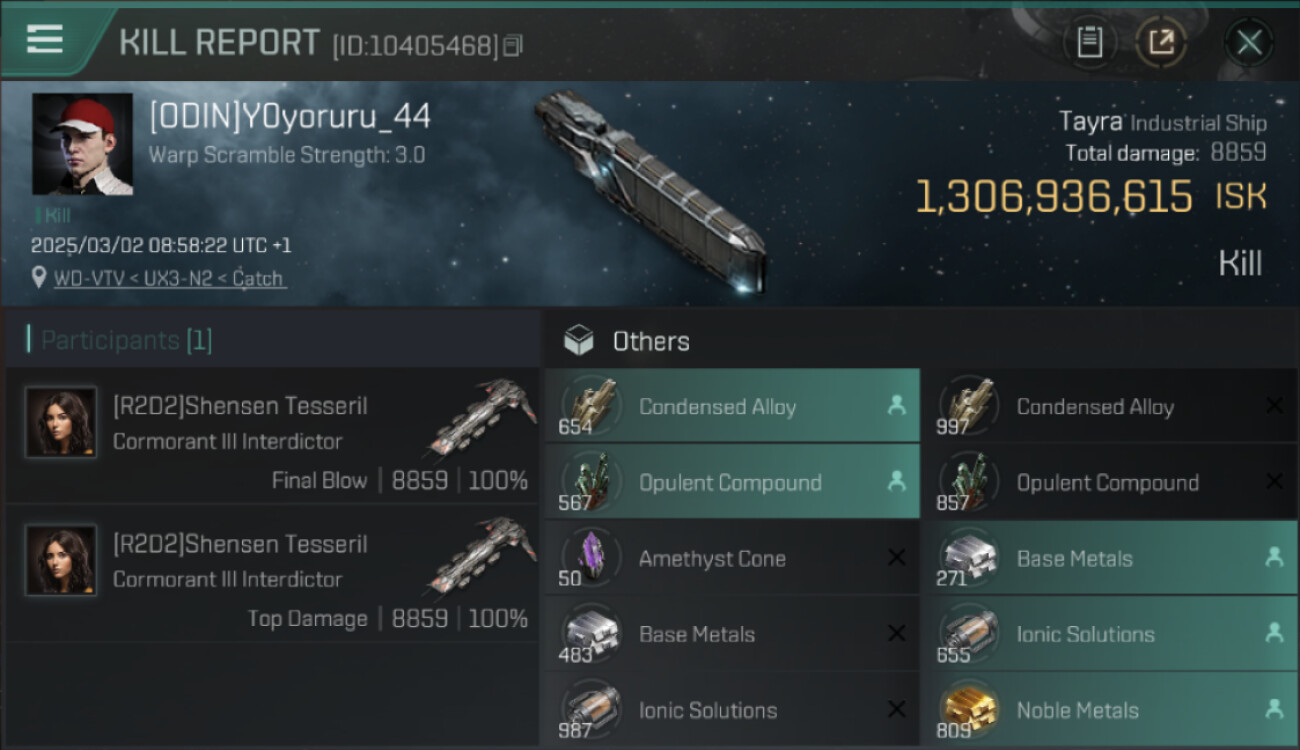Click the X marker on Amethyst Cone
This screenshot has height=750, width=1300.
[x=896, y=558]
